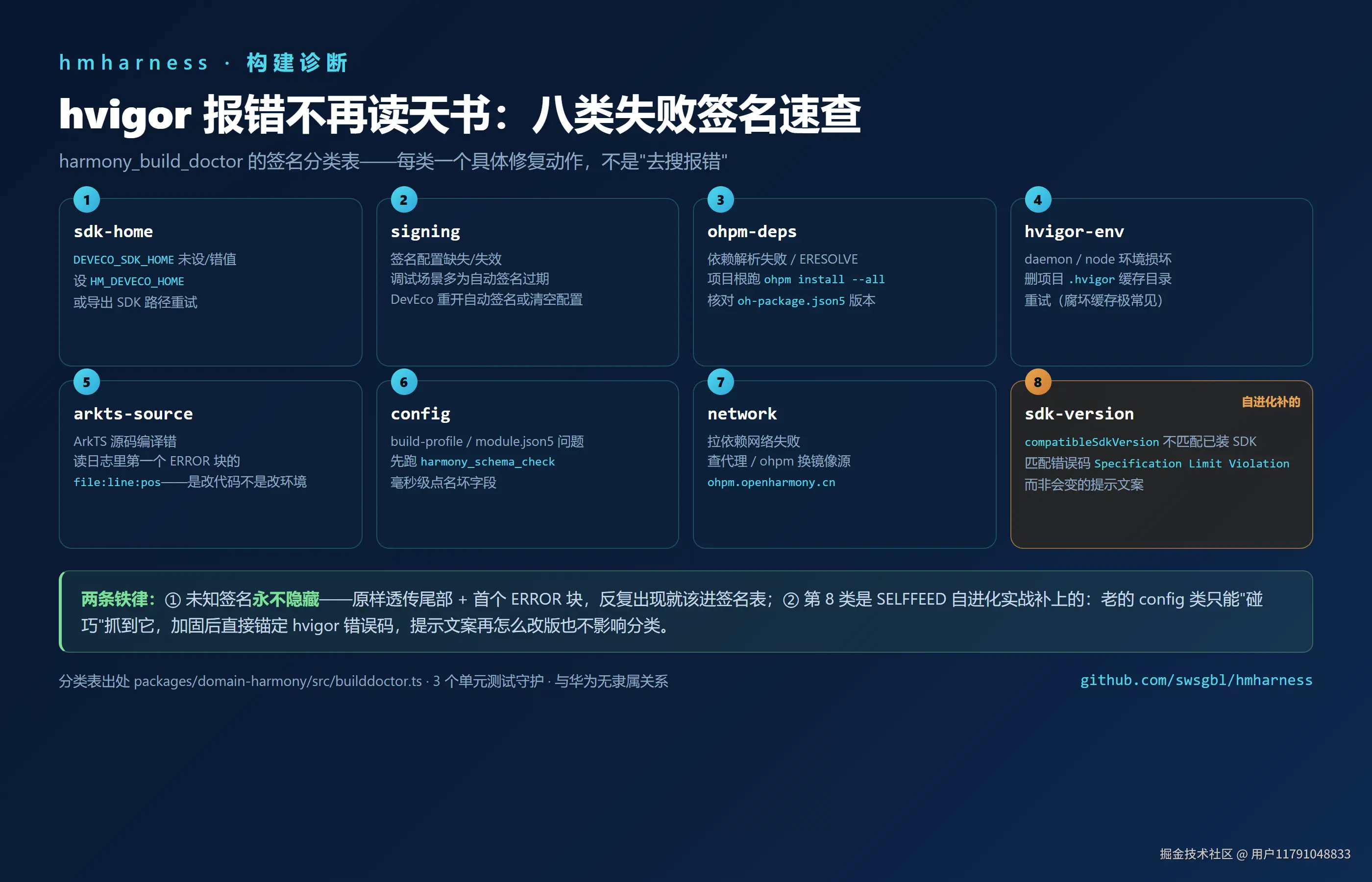Viewport: 1372px width, 882px height.
Task: Select the network card title
Action: click(742, 414)
